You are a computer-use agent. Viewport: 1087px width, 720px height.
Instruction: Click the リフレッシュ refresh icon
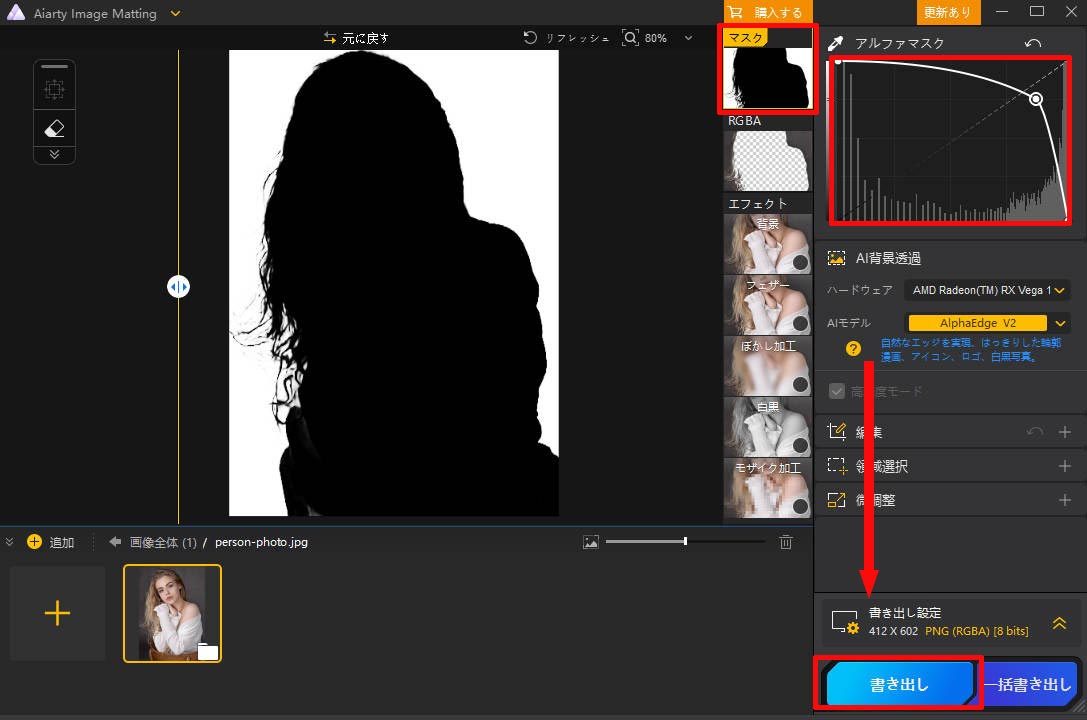coord(530,37)
